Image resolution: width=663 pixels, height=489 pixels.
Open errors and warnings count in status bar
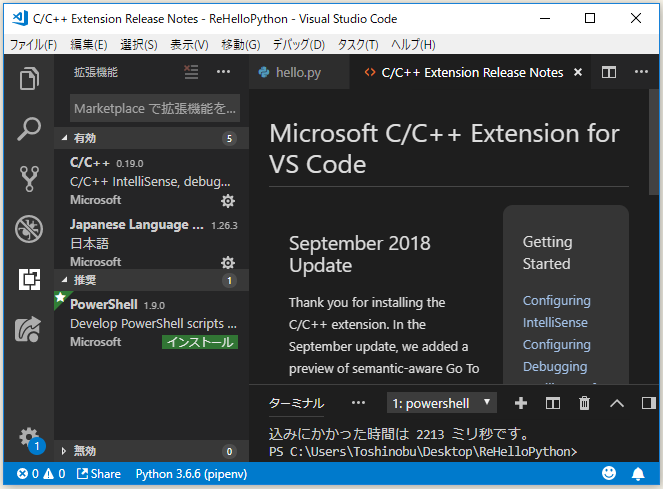(x=41, y=474)
